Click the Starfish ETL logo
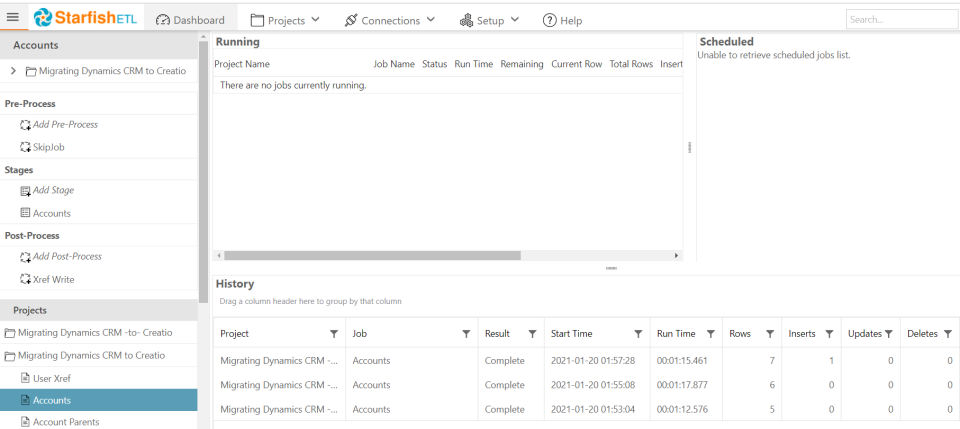Screen dimensions: 960x429 84,18
